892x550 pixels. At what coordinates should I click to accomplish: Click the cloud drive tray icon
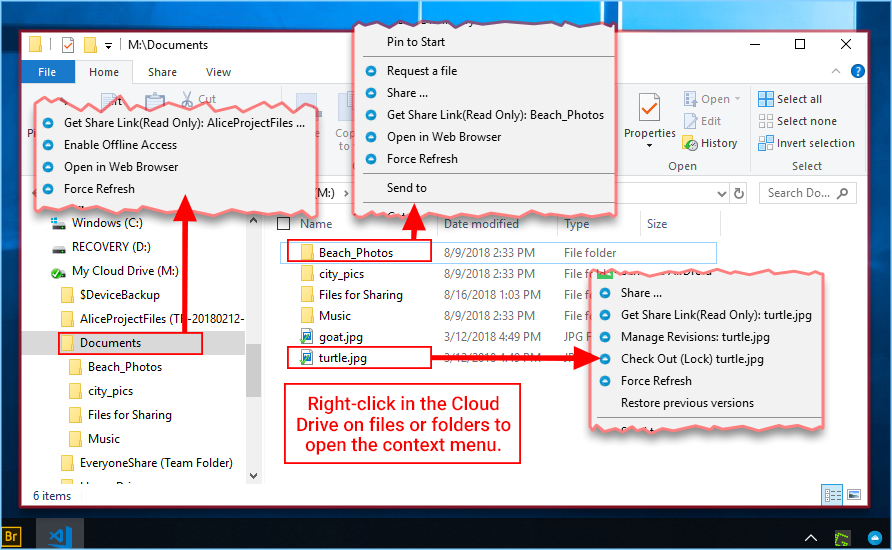tap(875, 537)
